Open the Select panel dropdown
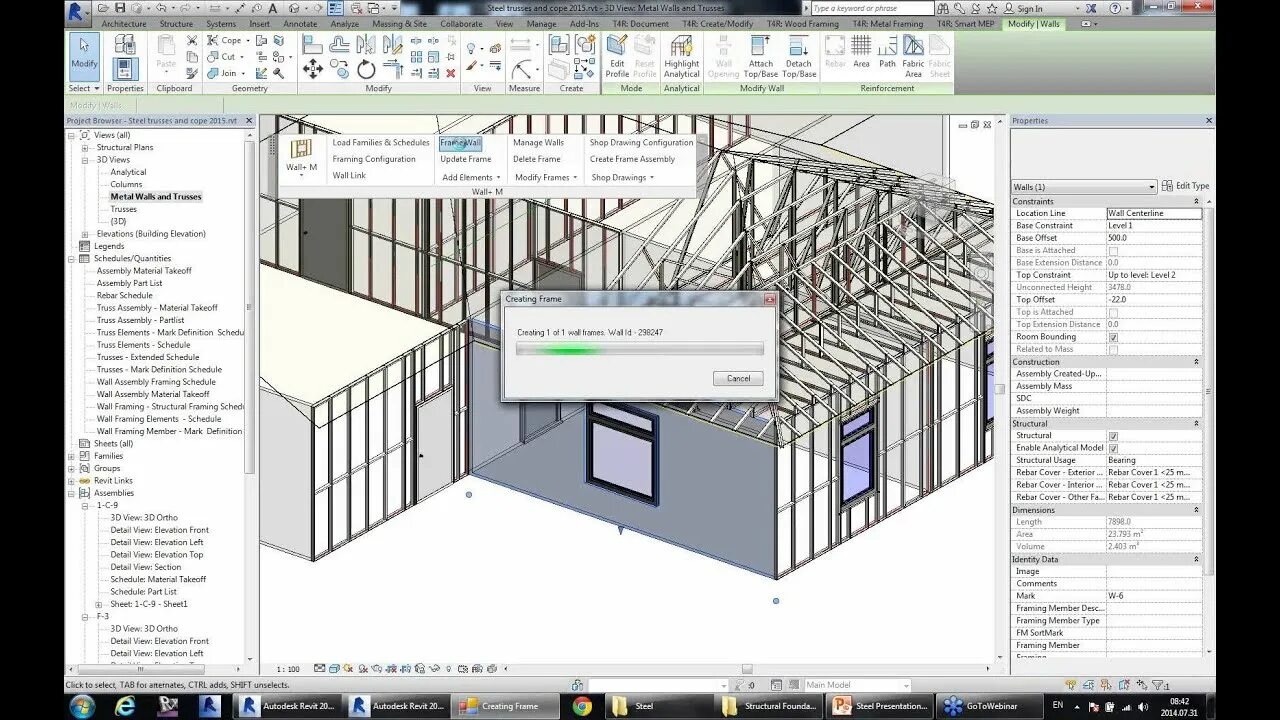Image resolution: width=1280 pixels, height=720 pixels. pyautogui.click(x=83, y=88)
